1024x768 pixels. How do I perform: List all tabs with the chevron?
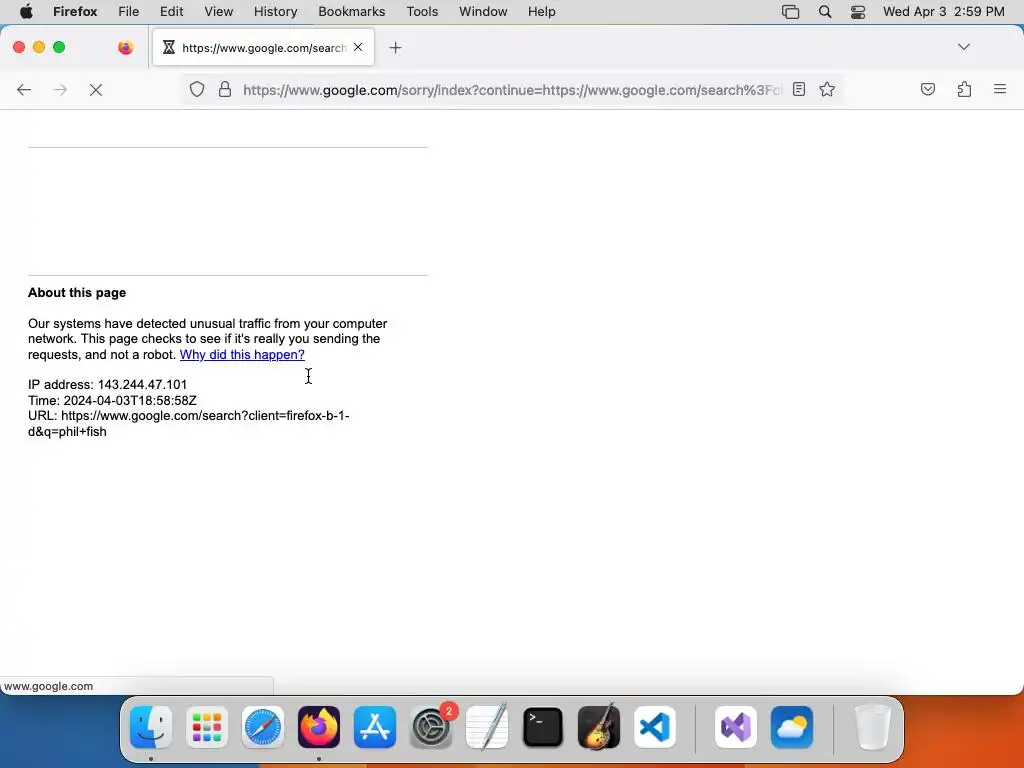tap(963, 47)
